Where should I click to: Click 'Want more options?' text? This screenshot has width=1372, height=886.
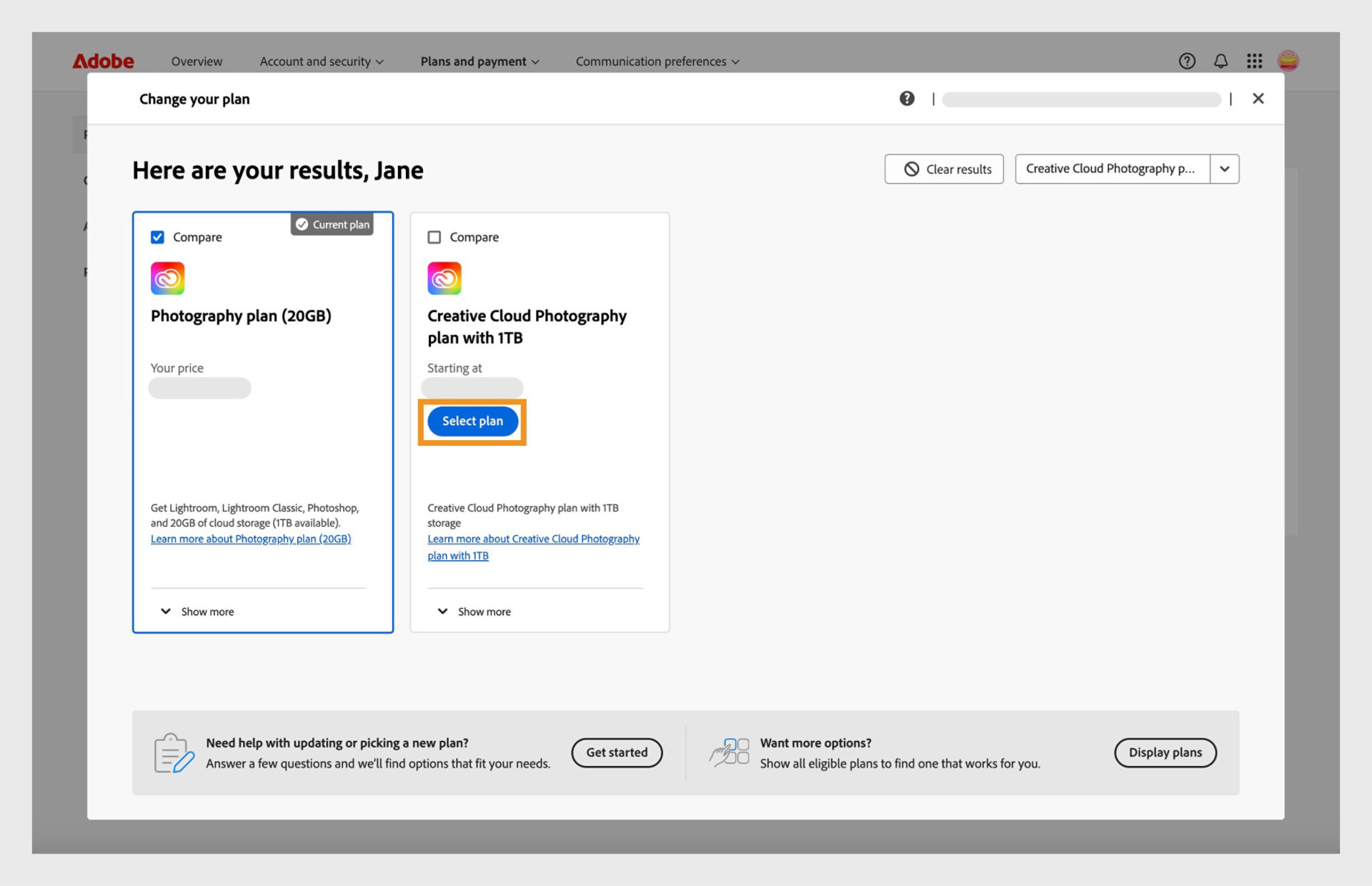coord(815,743)
